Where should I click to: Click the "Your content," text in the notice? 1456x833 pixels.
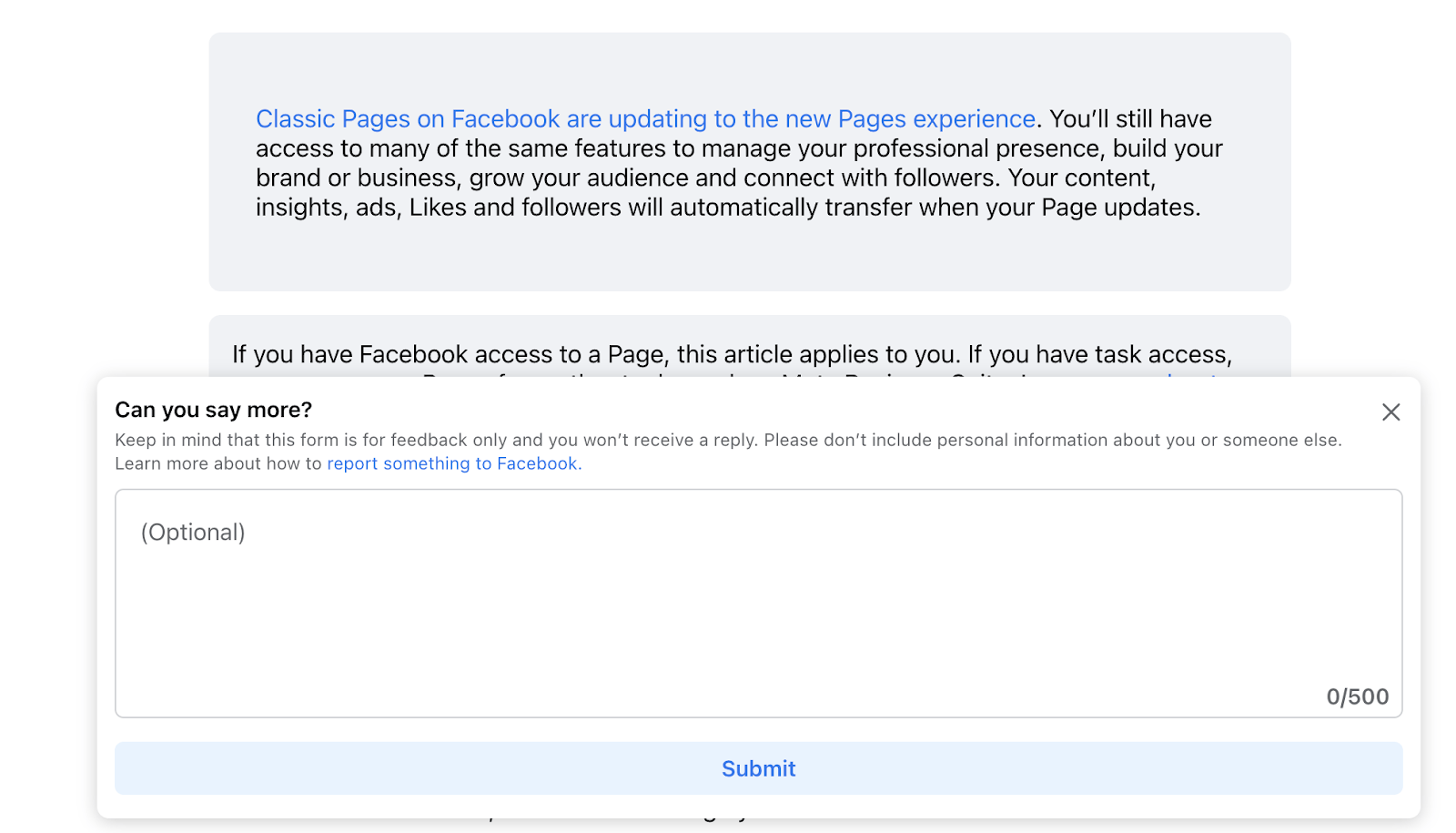click(x=1081, y=178)
